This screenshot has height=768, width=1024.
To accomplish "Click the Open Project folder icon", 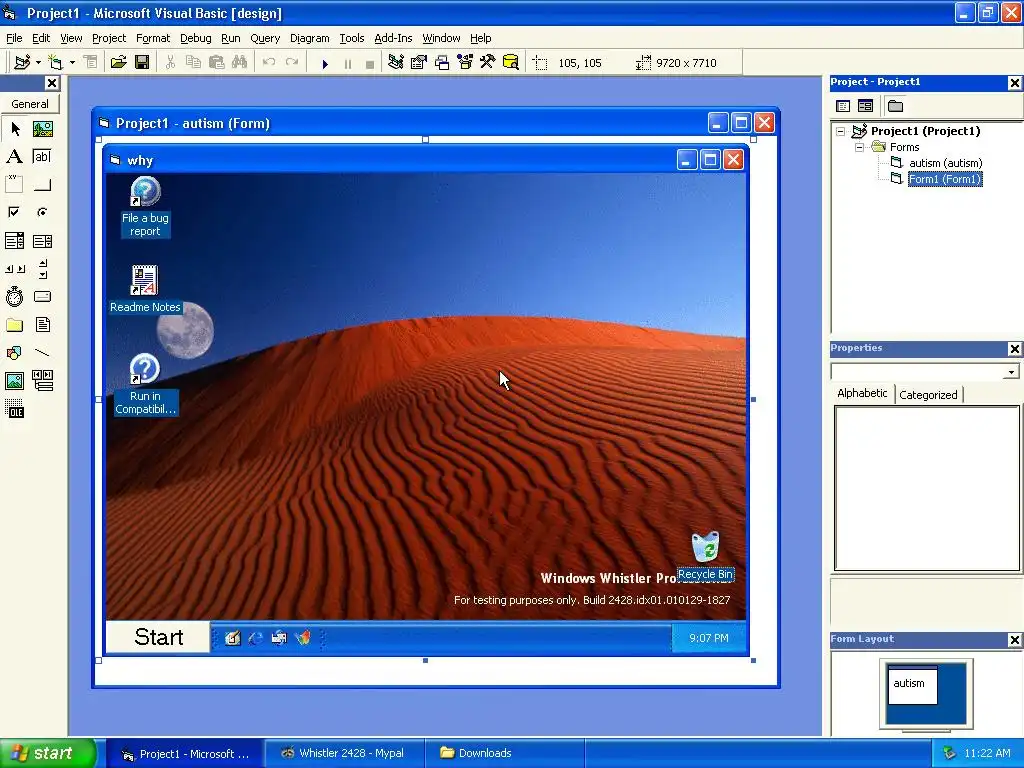I will (118, 63).
